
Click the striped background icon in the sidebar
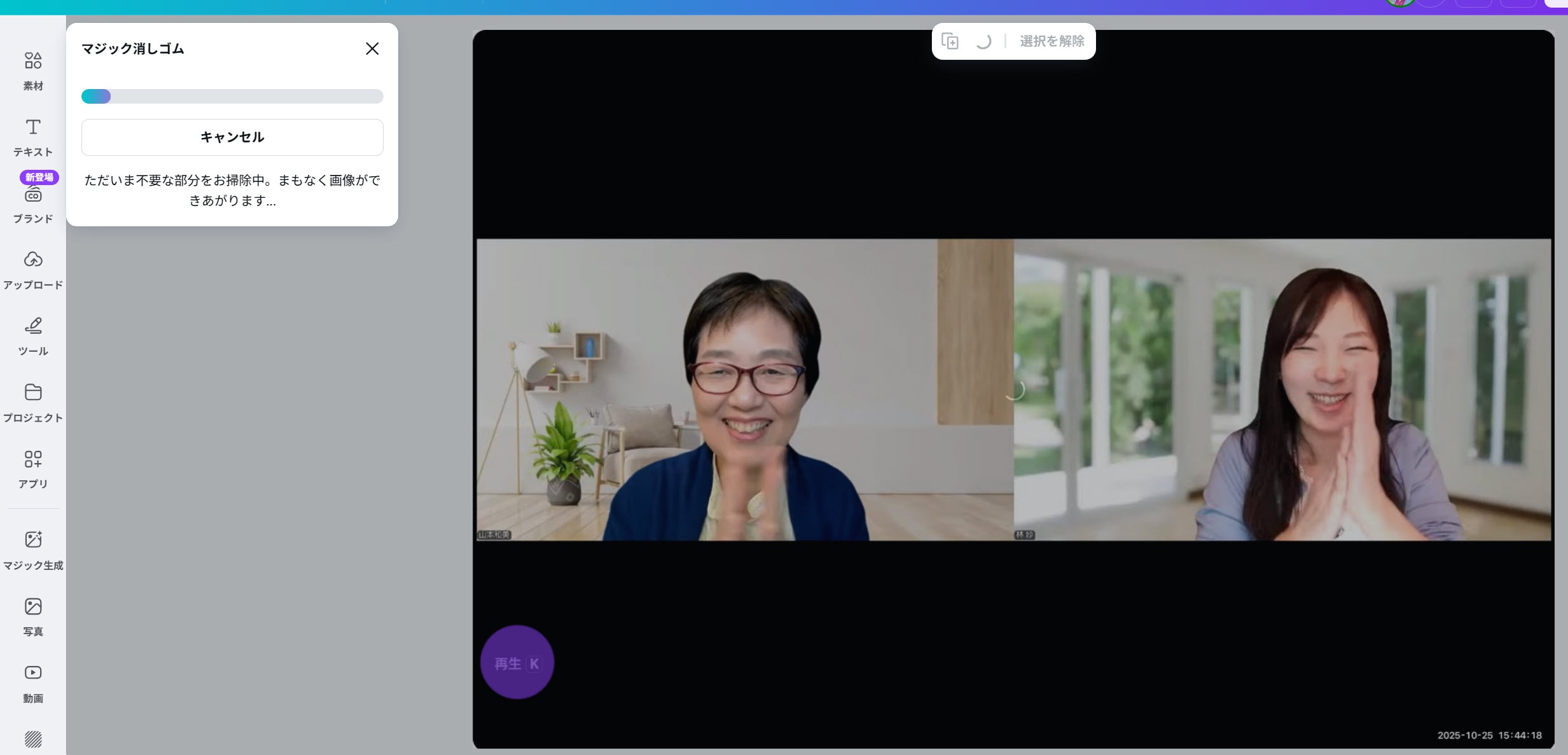pos(33,739)
